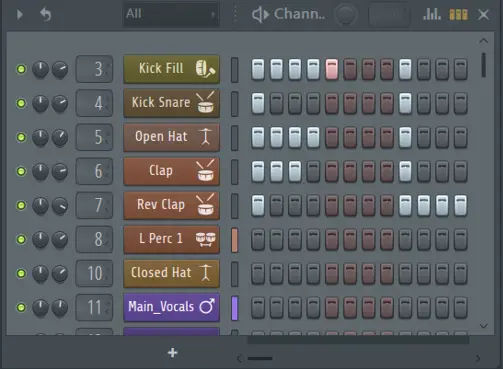This screenshot has height=369, width=503.
Task: Close the channel rack window
Action: 483,14
